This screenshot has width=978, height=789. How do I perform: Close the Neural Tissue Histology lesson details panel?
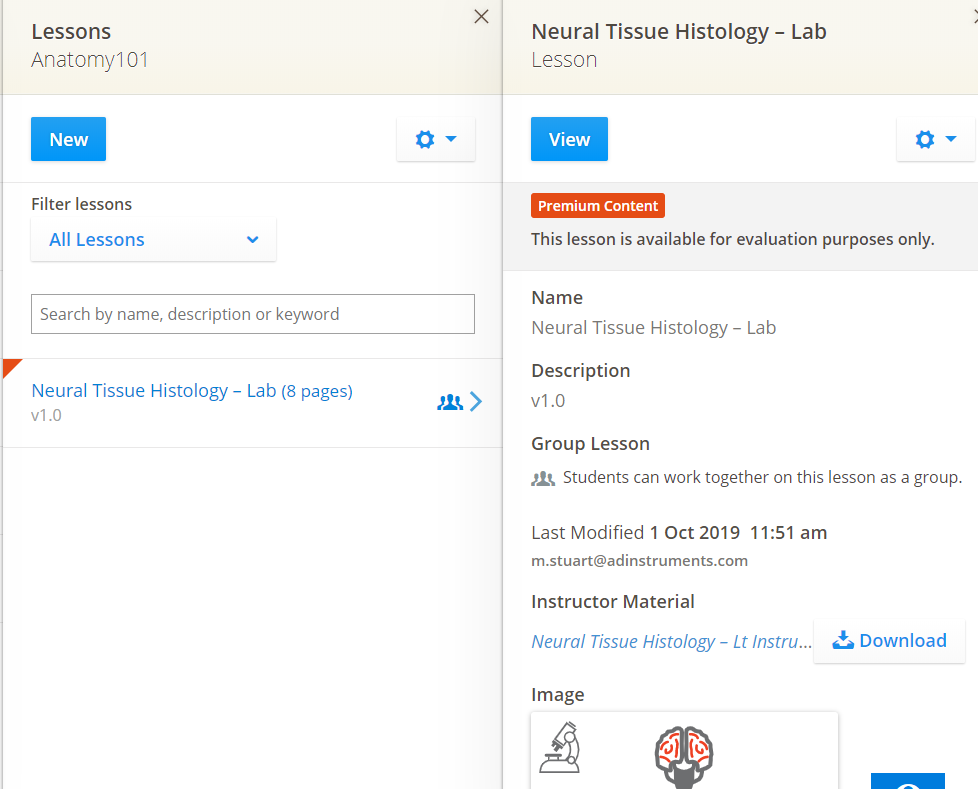tap(973, 17)
